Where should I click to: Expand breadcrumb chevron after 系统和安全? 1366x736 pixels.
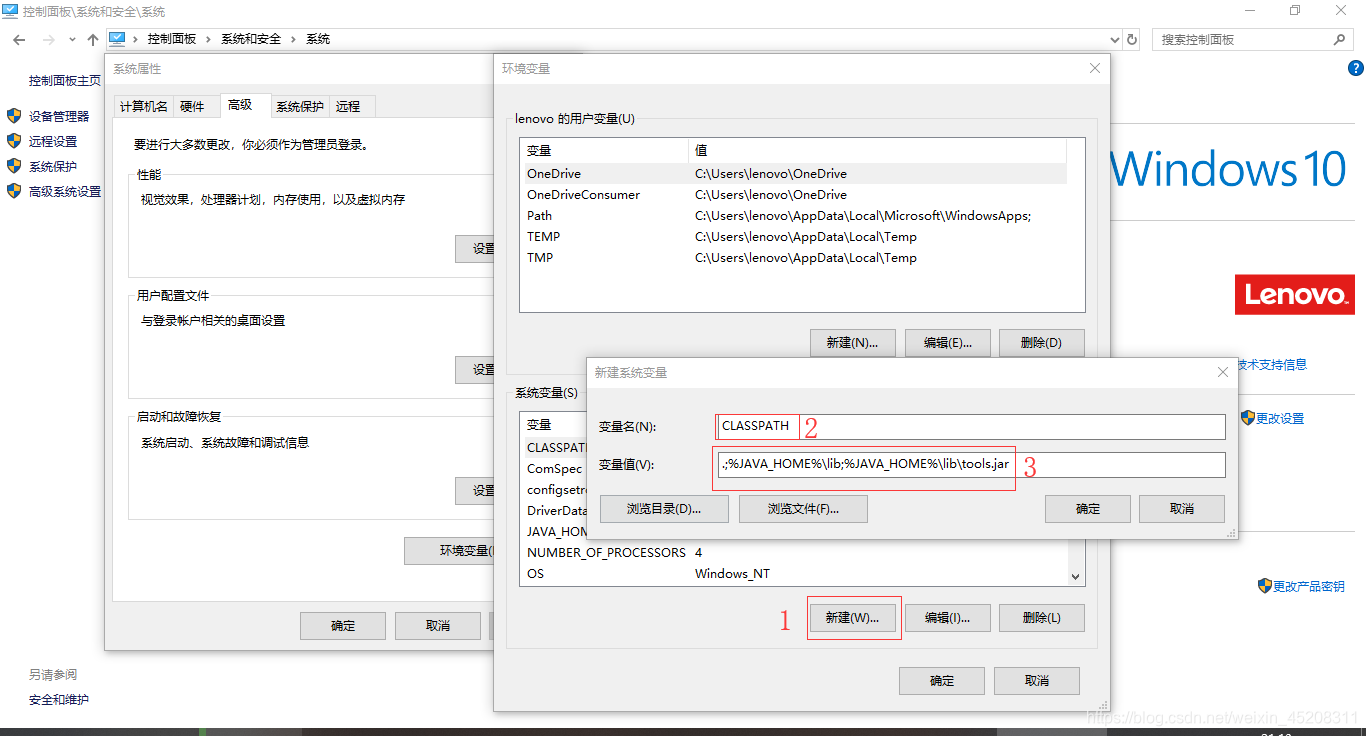[x=294, y=39]
